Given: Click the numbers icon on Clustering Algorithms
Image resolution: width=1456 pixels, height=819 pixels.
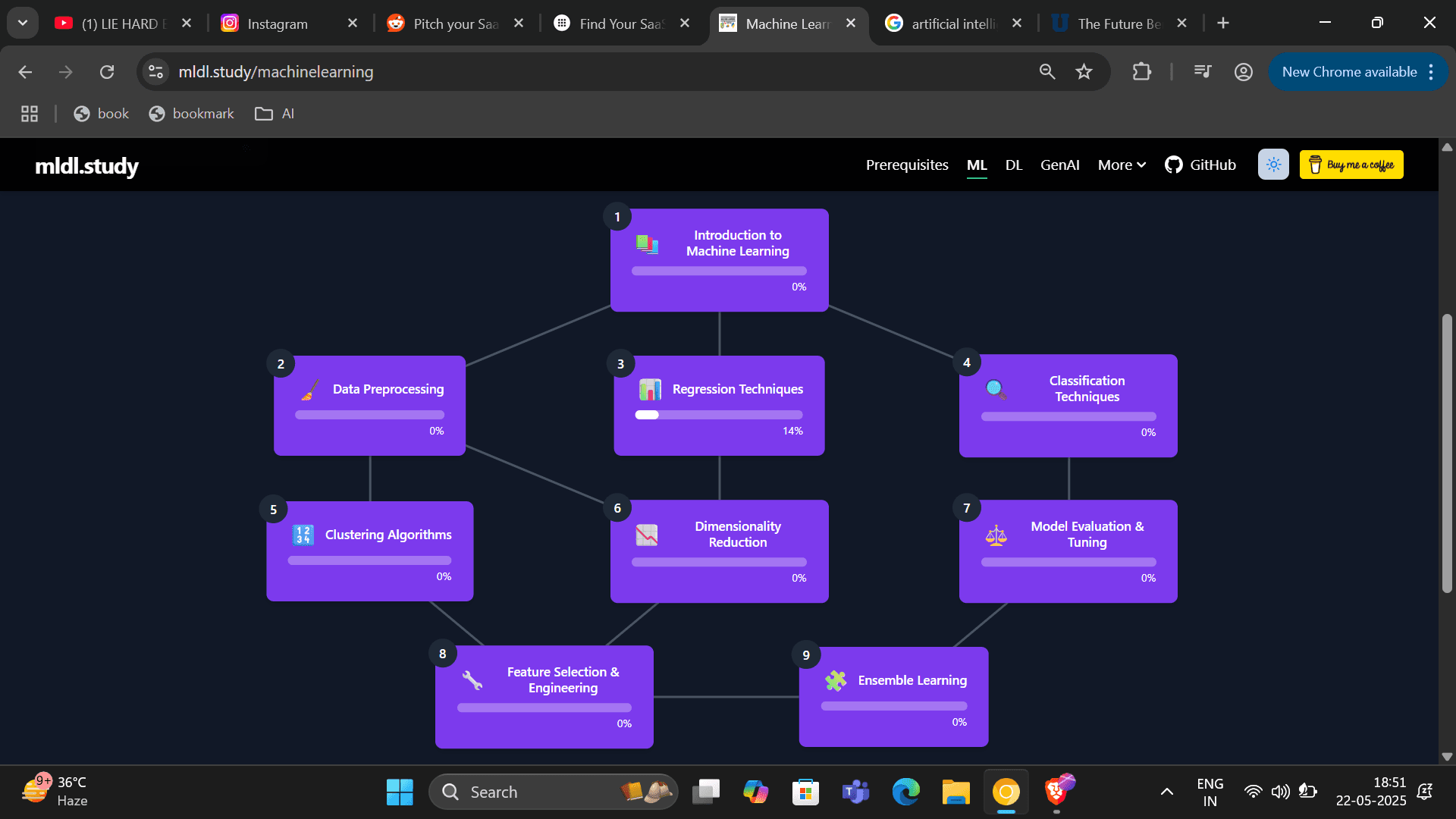Looking at the screenshot, I should (x=303, y=535).
